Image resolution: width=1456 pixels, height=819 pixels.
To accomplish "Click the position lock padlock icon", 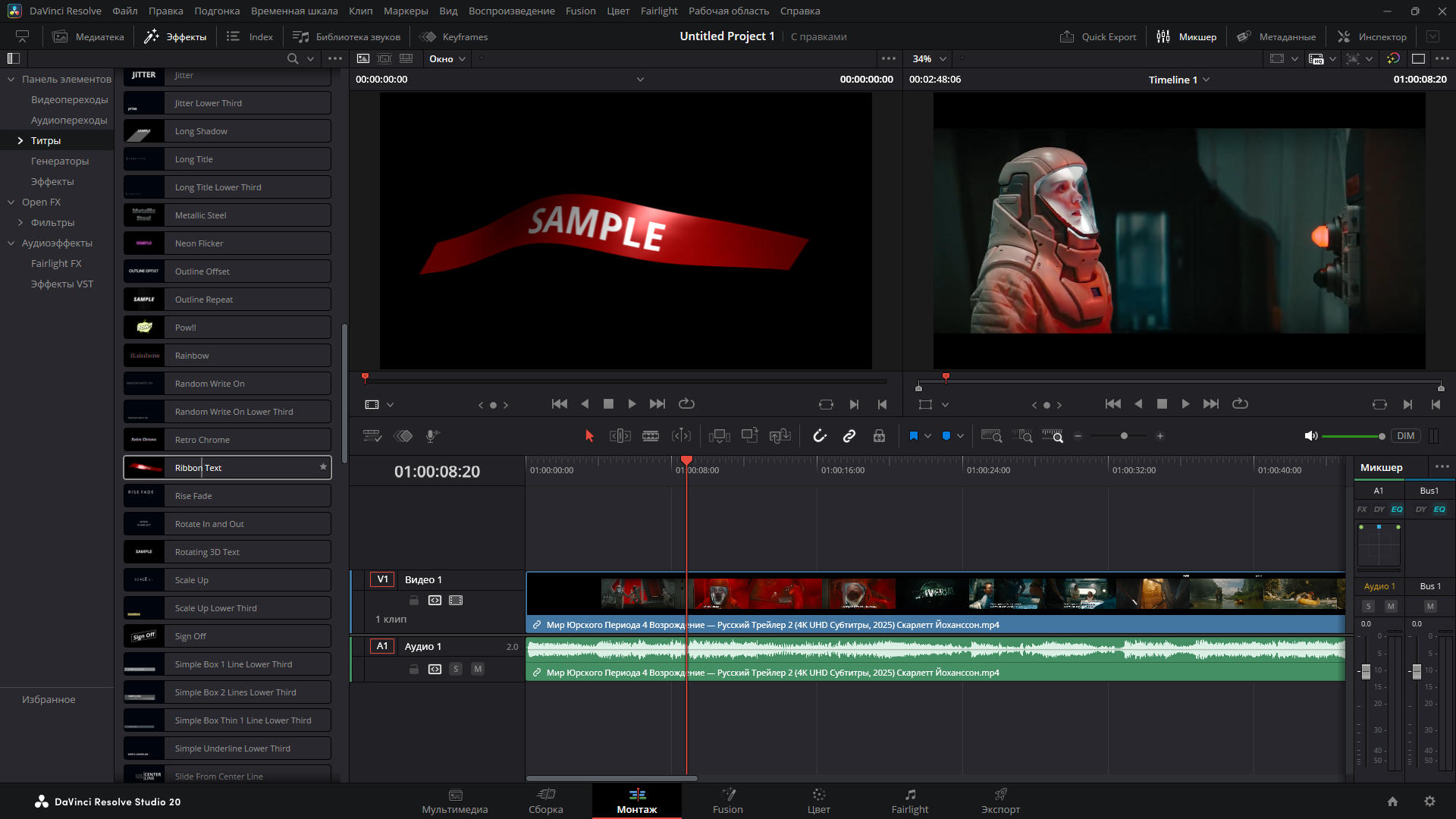I will 879,436.
